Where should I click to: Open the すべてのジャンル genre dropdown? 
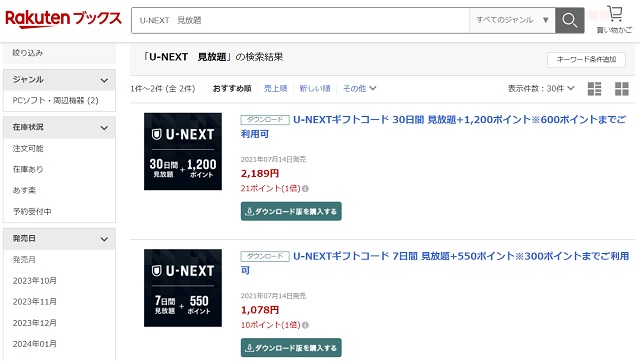click(512, 20)
